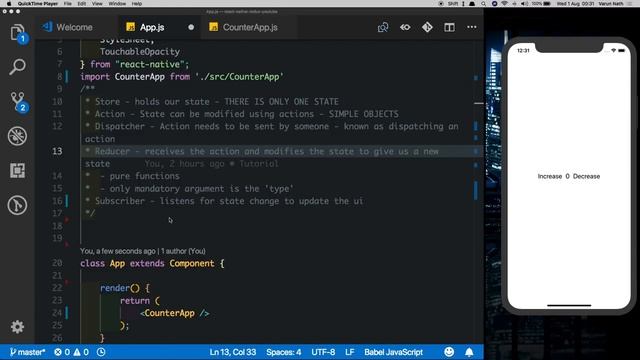This screenshot has width=640, height=360.
Task: Click the date and time in menu bar
Action: point(576,3)
